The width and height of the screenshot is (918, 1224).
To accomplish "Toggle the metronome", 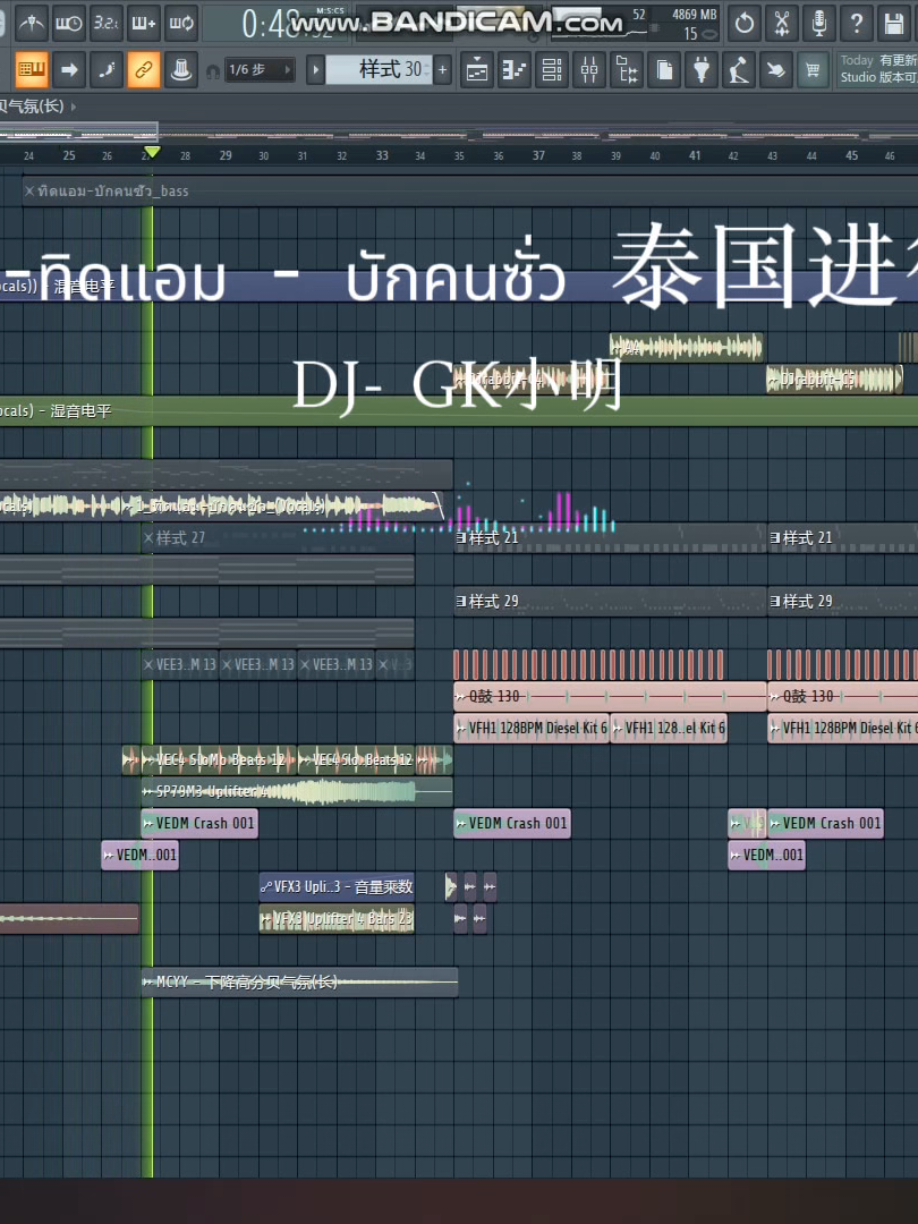I will tap(31, 23).
